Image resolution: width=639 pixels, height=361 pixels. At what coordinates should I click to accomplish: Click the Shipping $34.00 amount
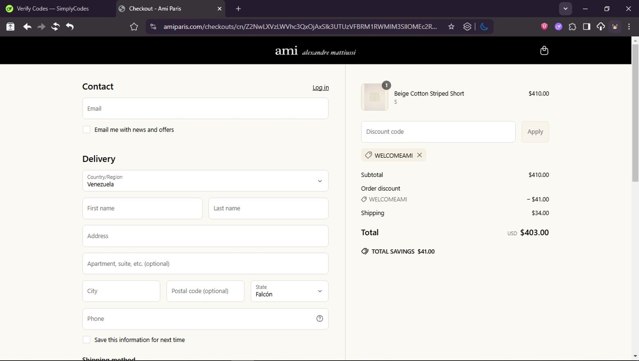pyautogui.click(x=540, y=213)
